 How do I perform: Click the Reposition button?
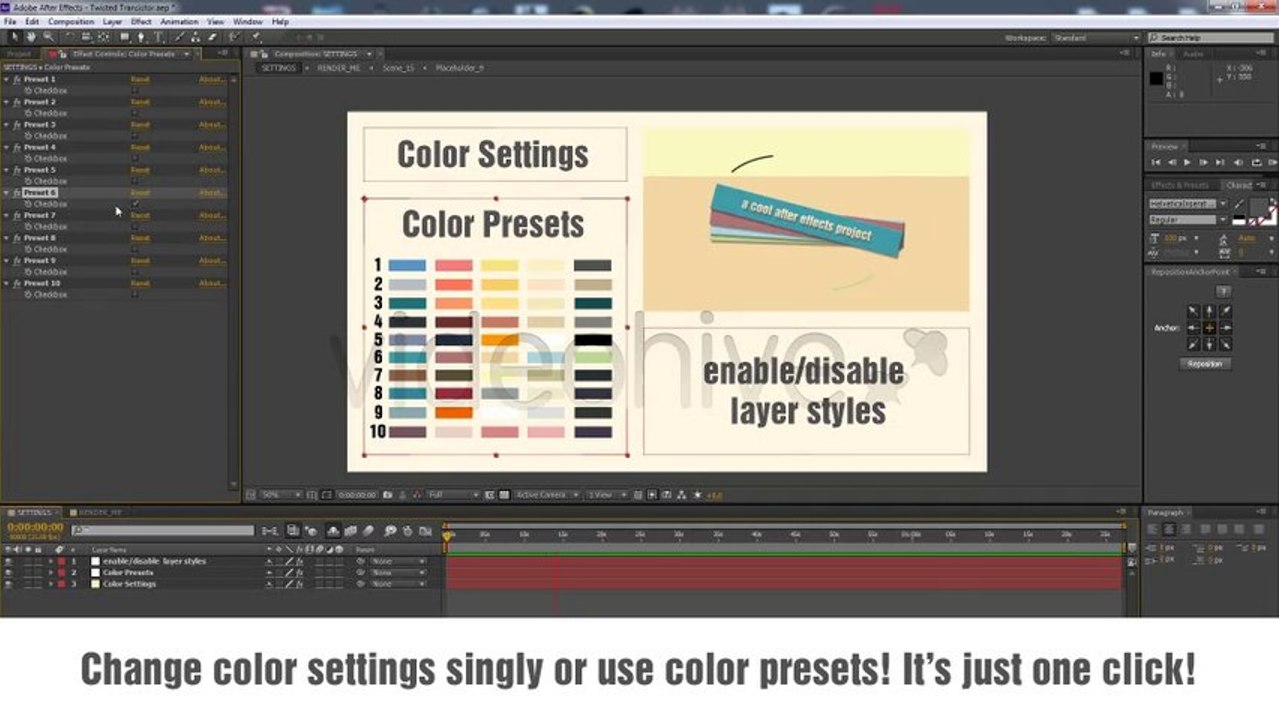[1205, 364]
